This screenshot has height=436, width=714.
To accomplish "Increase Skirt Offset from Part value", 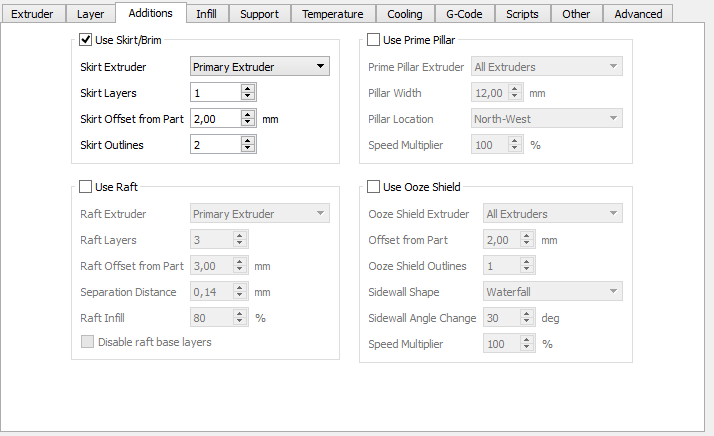I will pos(248,115).
